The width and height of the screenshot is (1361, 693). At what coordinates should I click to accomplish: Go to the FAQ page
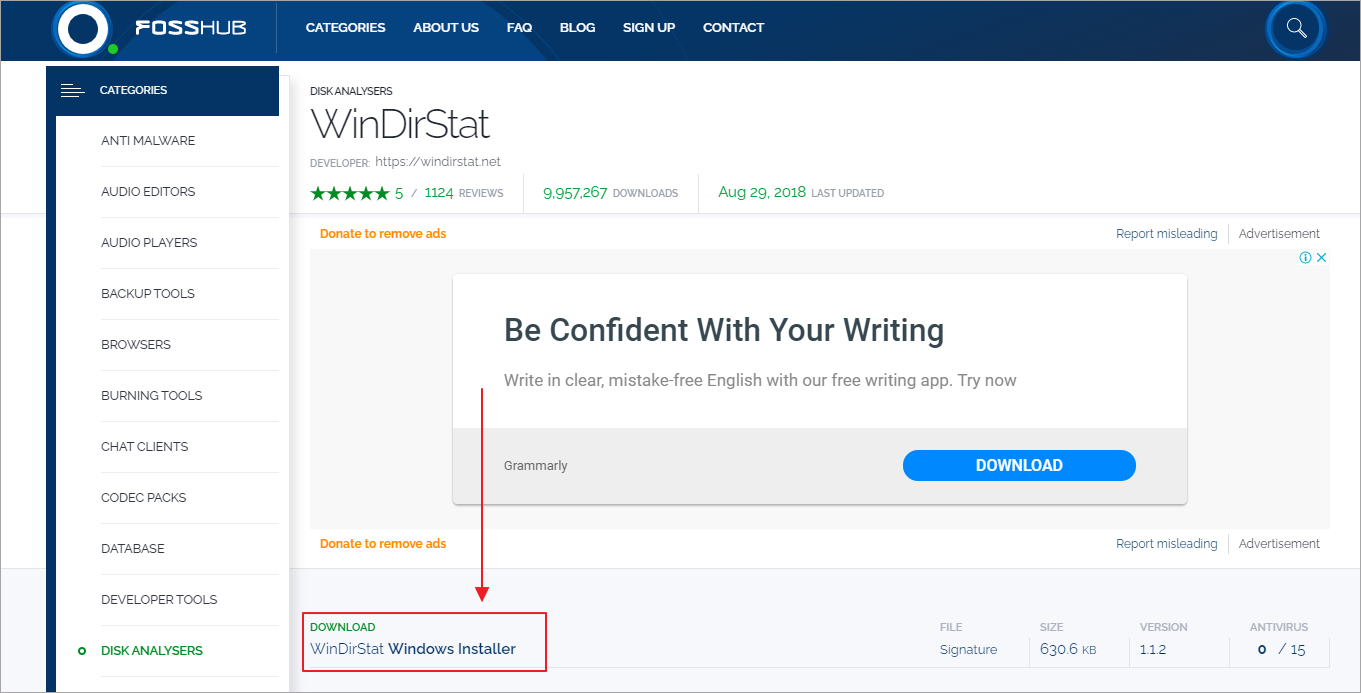[x=519, y=28]
